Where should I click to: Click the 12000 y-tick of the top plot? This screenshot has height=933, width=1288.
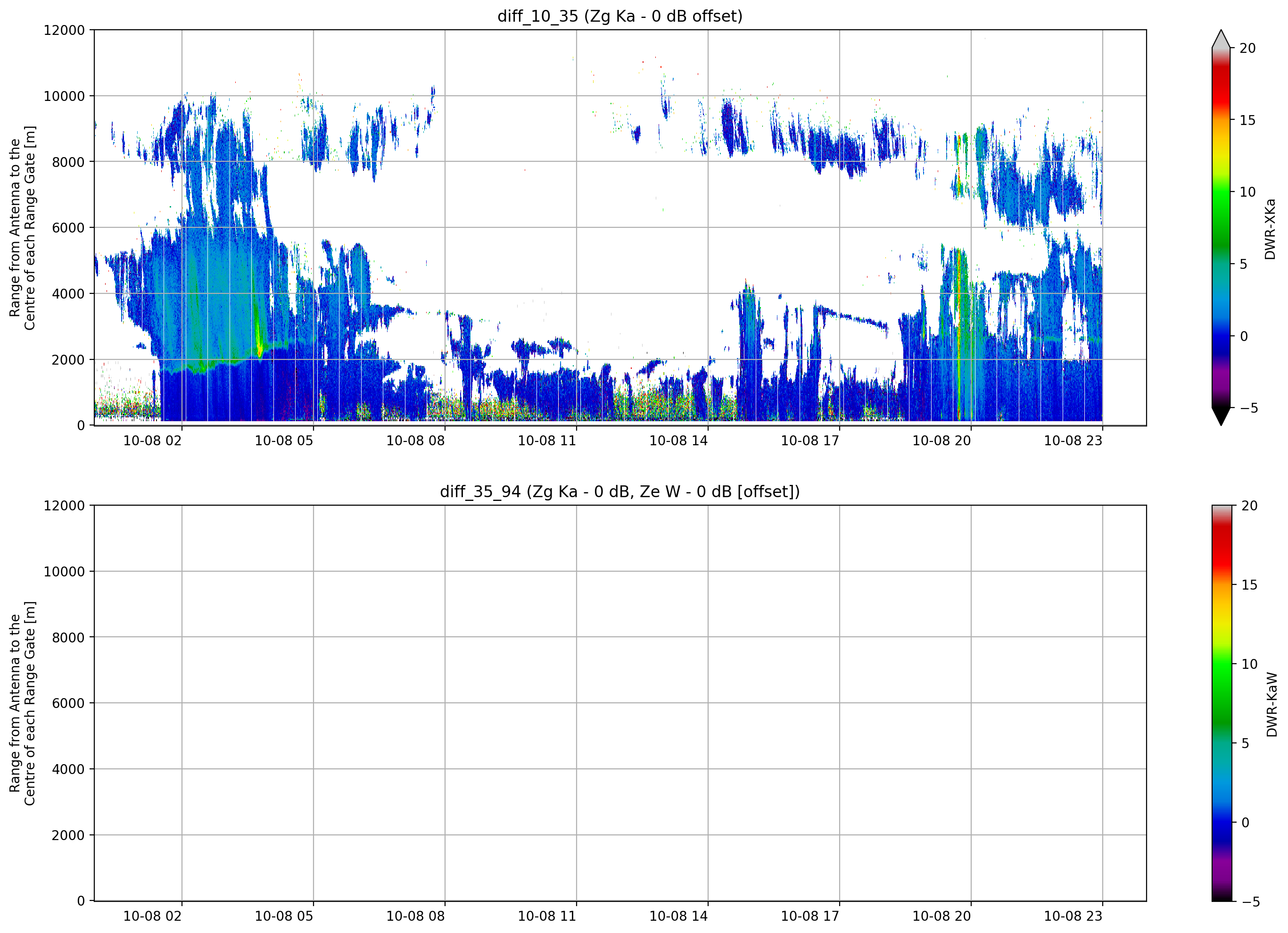click(64, 30)
